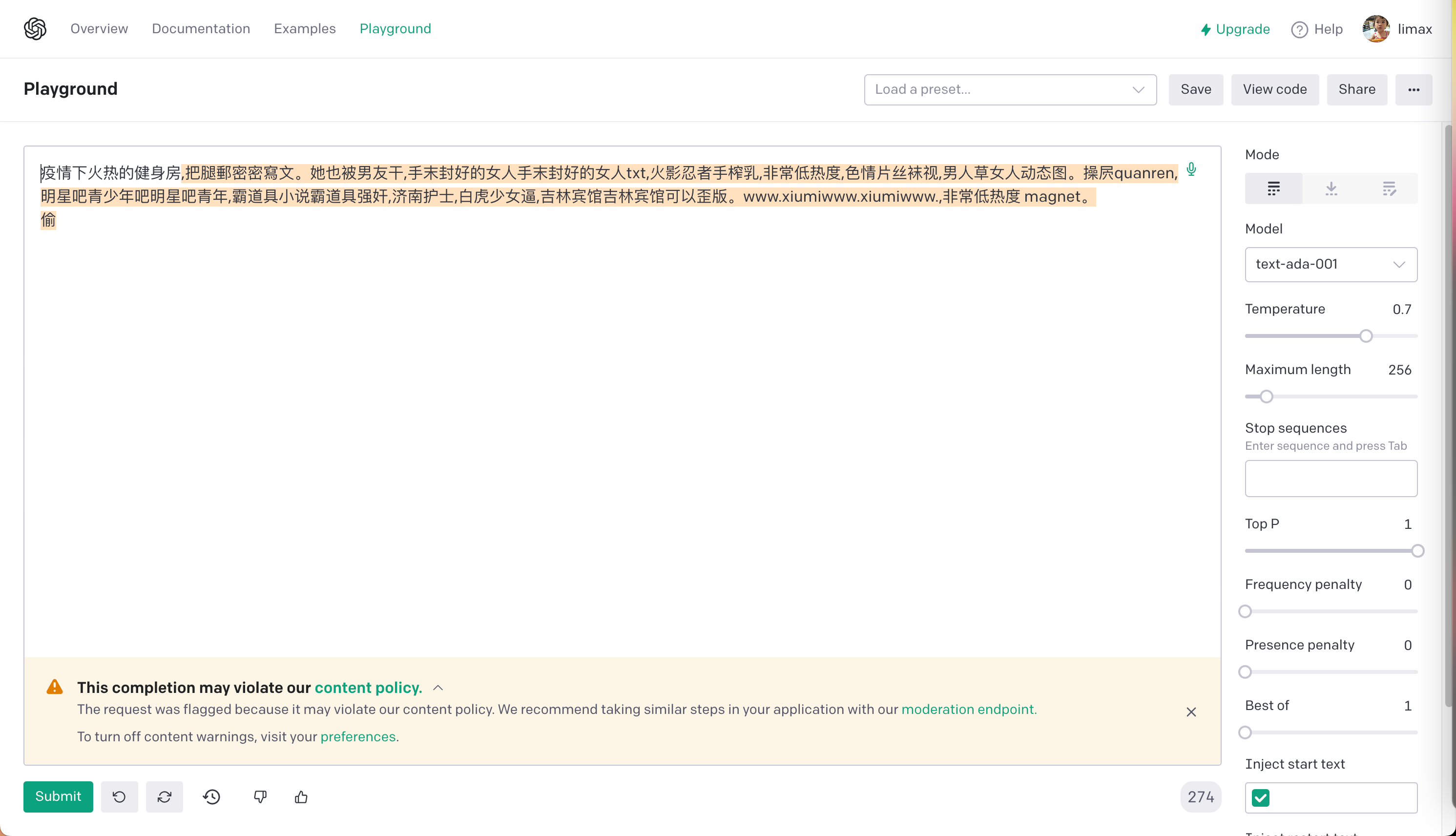Screen dimensions: 1456x836
Task: Click the undo last icon button
Action: click(120, 796)
